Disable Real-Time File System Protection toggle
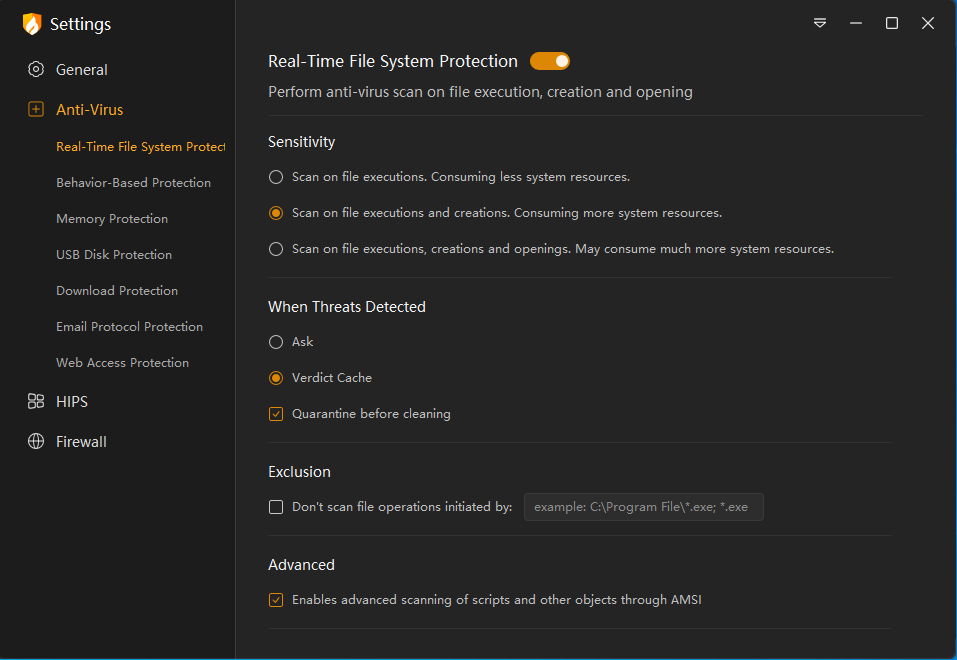This screenshot has height=660, width=957. [x=549, y=62]
